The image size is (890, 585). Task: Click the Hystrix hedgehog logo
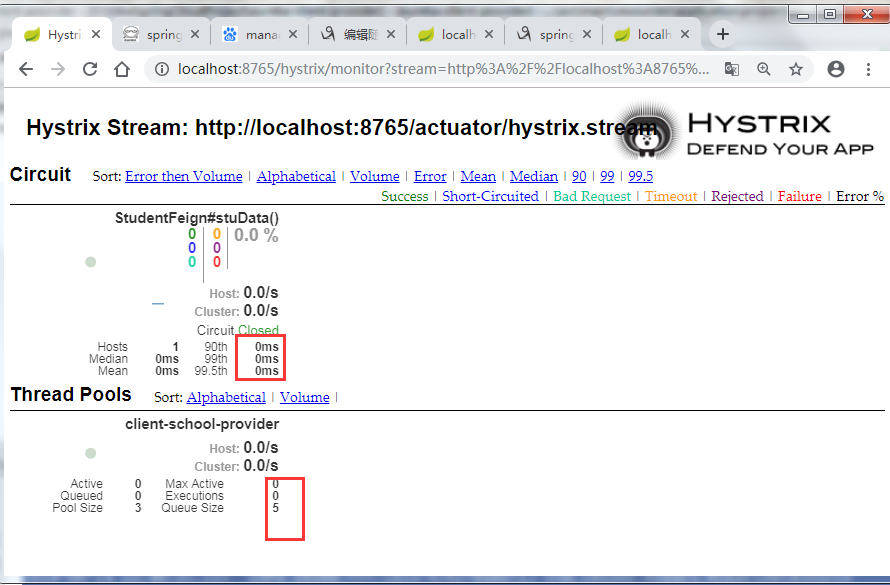(646, 131)
